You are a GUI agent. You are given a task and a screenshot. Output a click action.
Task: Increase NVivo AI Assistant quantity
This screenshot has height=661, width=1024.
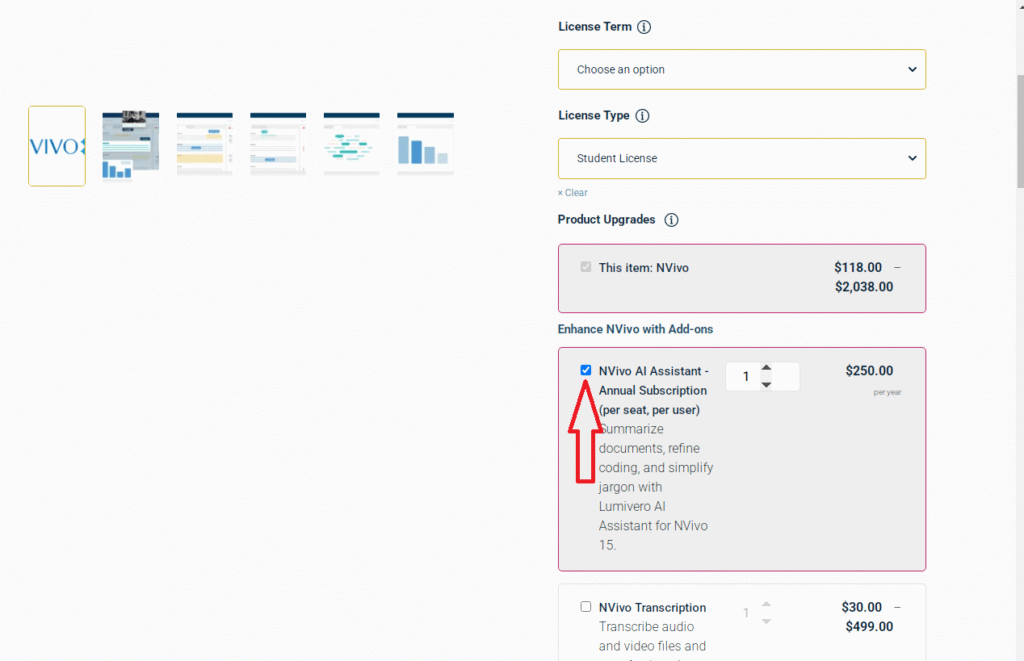[x=767, y=368]
